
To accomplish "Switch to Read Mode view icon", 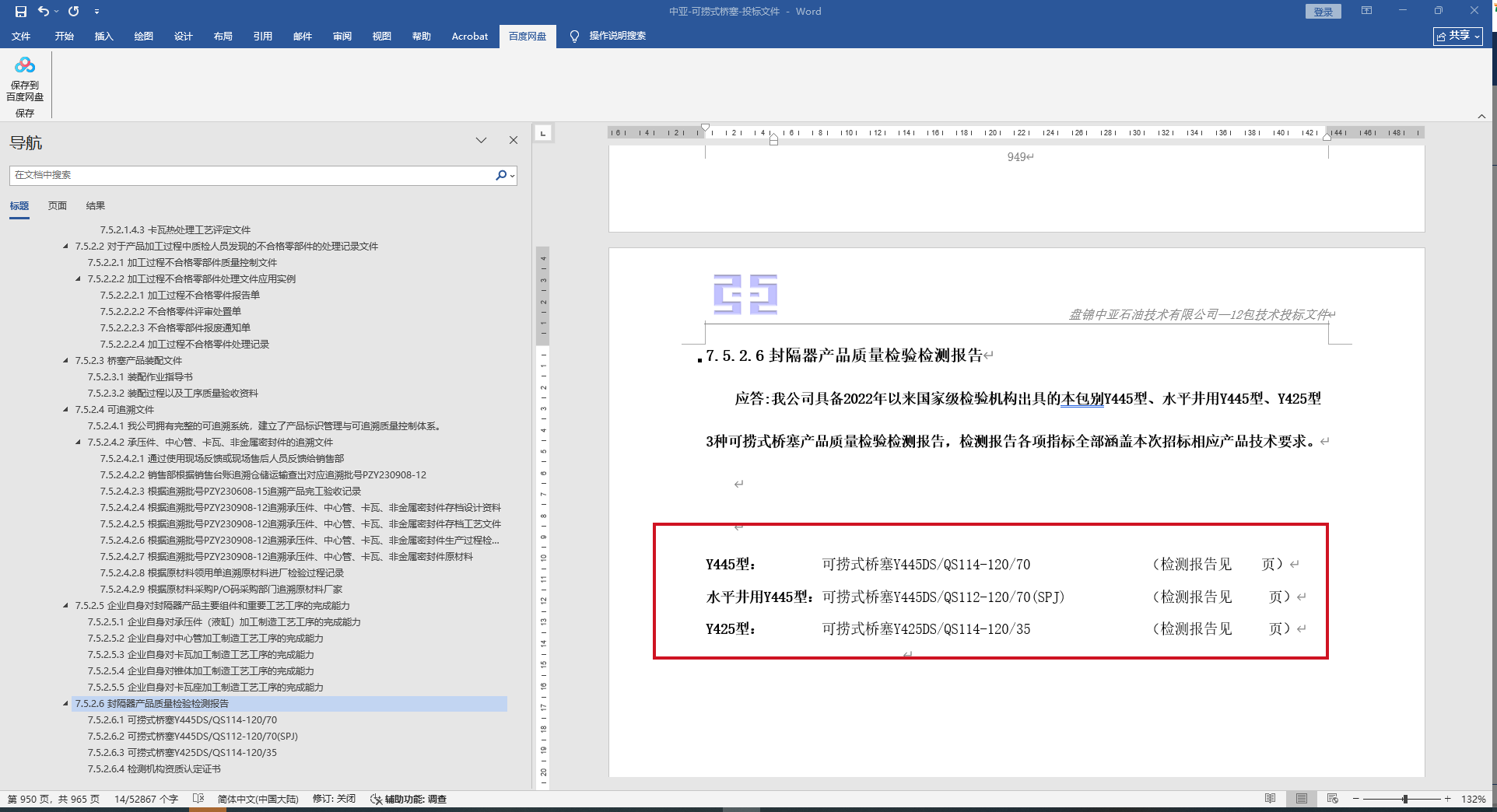I will [1270, 799].
